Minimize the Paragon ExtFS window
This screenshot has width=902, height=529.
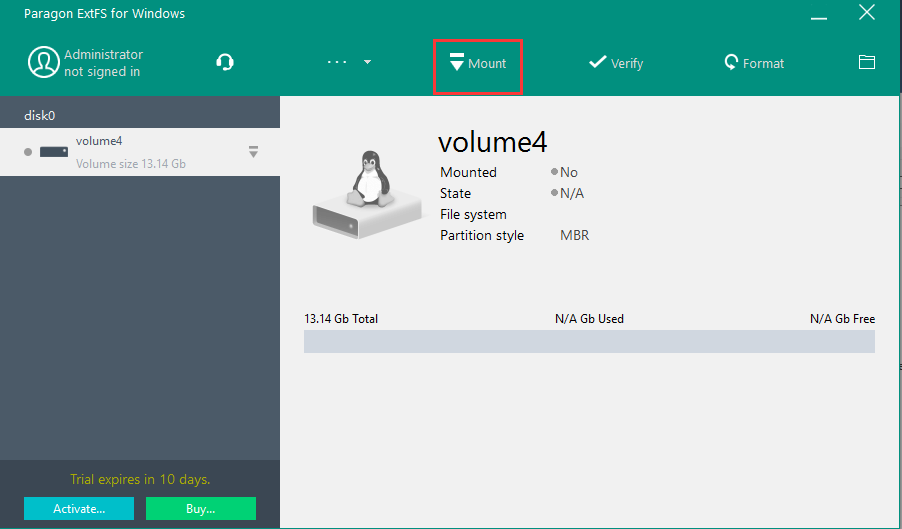click(819, 18)
